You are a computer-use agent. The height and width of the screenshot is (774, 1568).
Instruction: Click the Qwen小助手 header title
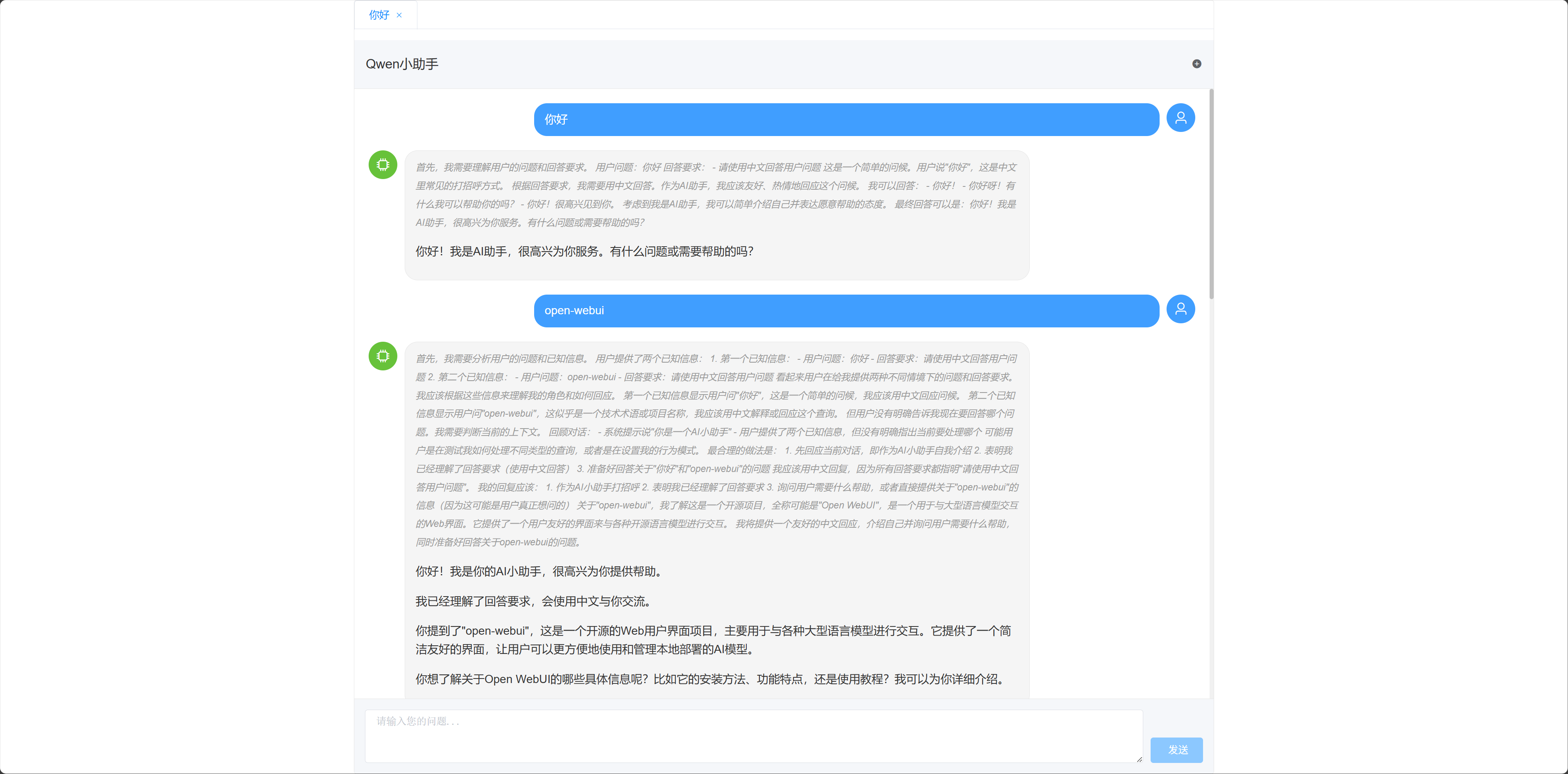click(x=402, y=64)
